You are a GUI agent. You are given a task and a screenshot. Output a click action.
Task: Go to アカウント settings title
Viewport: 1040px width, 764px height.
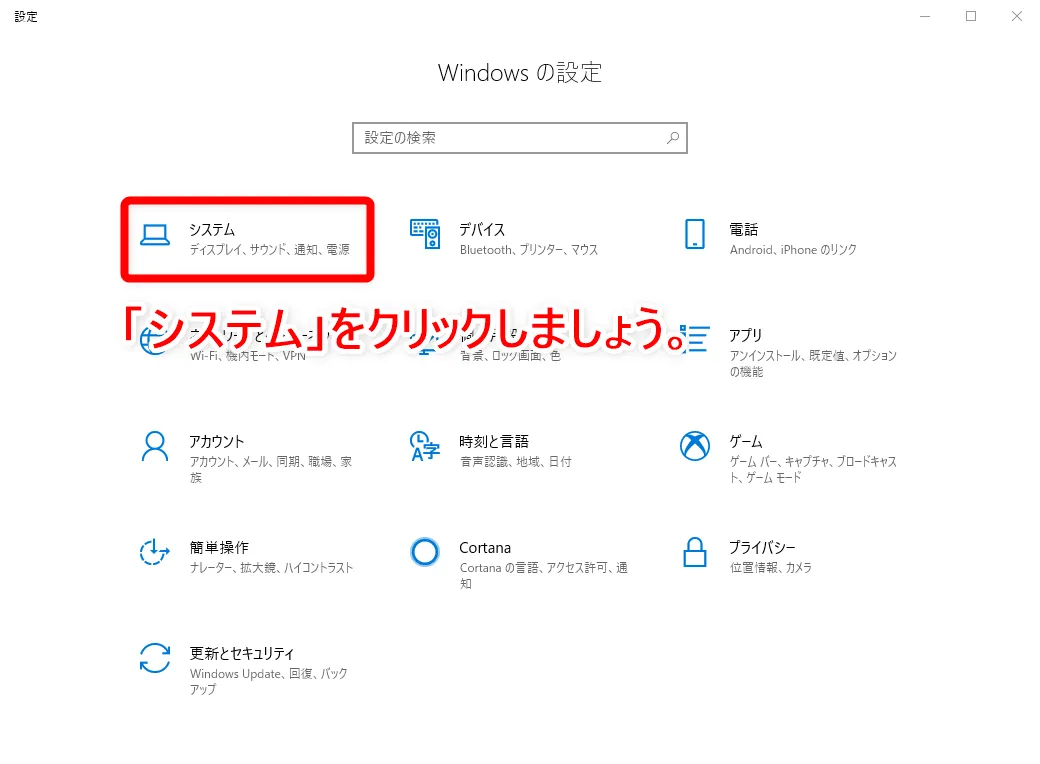click(x=217, y=441)
